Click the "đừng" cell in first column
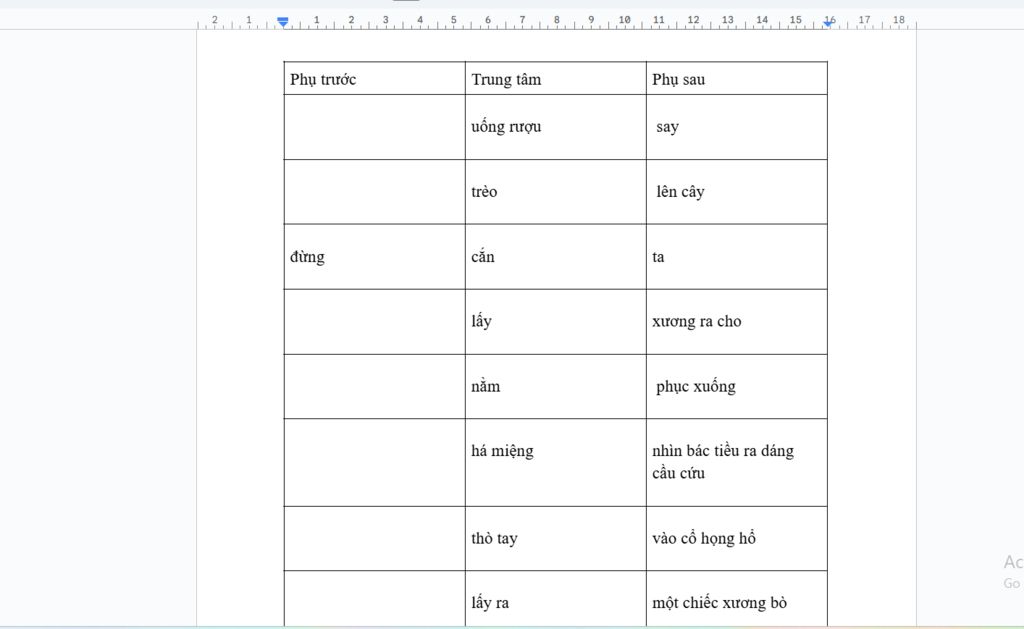1024x629 pixels. [x=308, y=257]
